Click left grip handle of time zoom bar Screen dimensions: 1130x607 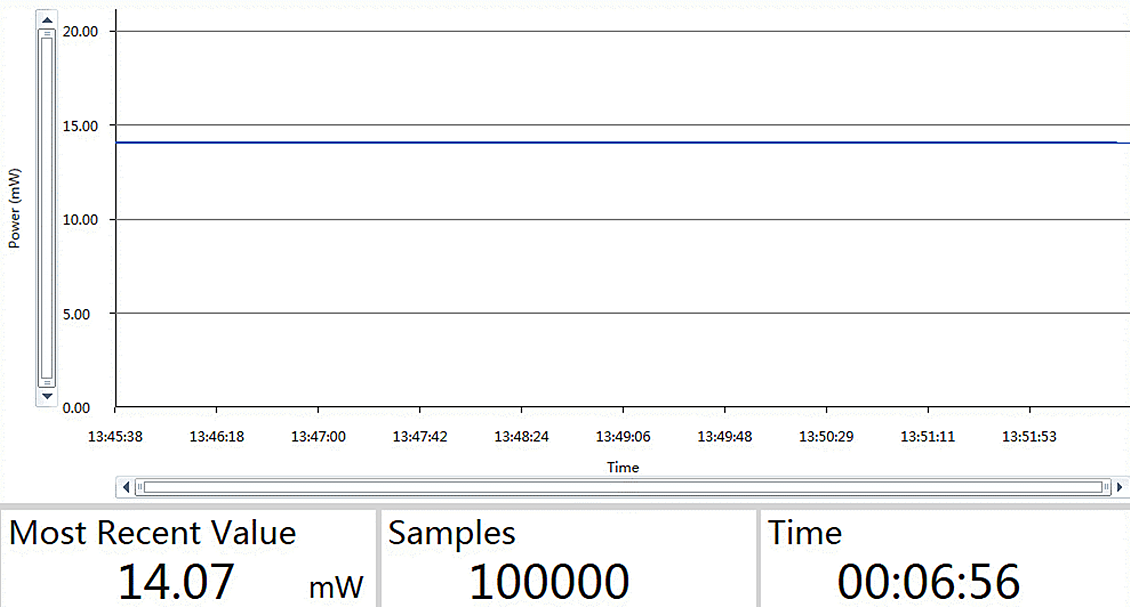141,487
